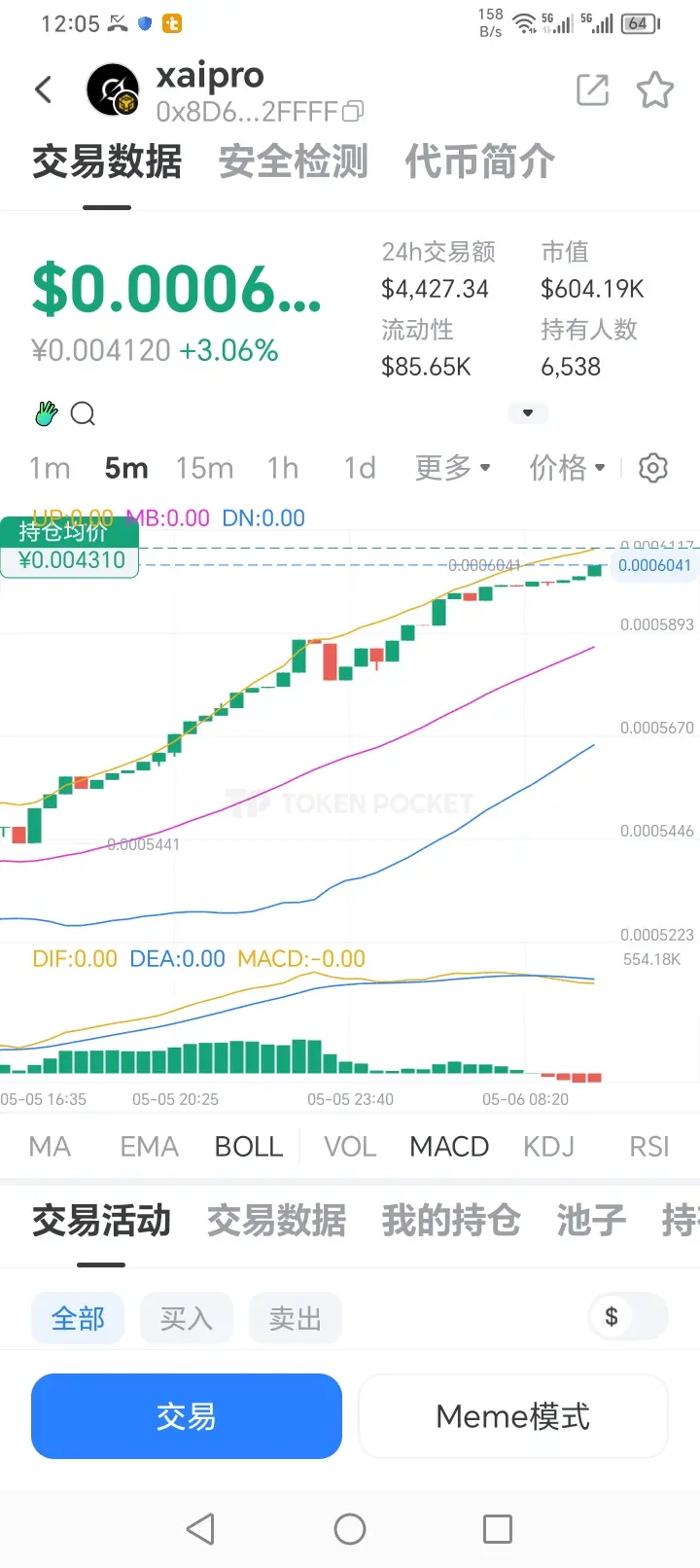Screen dimensions: 700x1568
Task: Tap the holder count 6,538
Action: coord(571,367)
